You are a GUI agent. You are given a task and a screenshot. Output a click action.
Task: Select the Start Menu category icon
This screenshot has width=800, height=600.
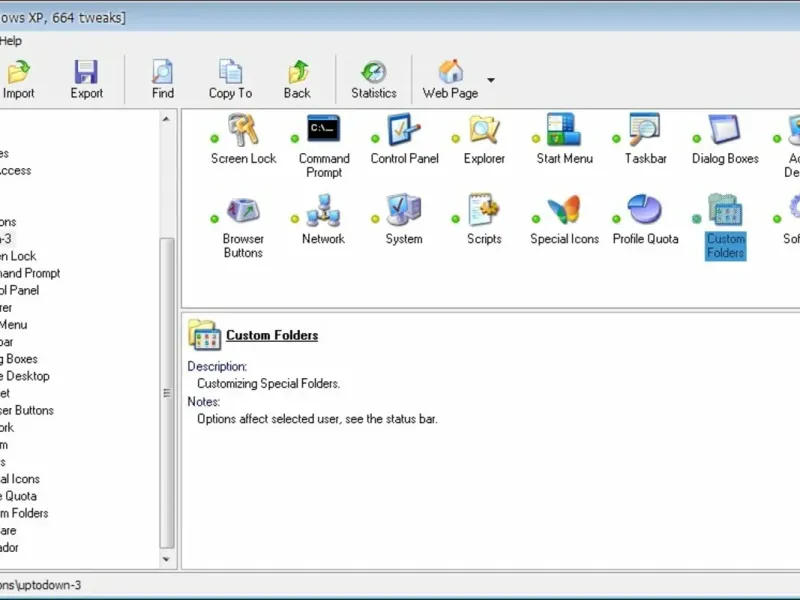[564, 130]
